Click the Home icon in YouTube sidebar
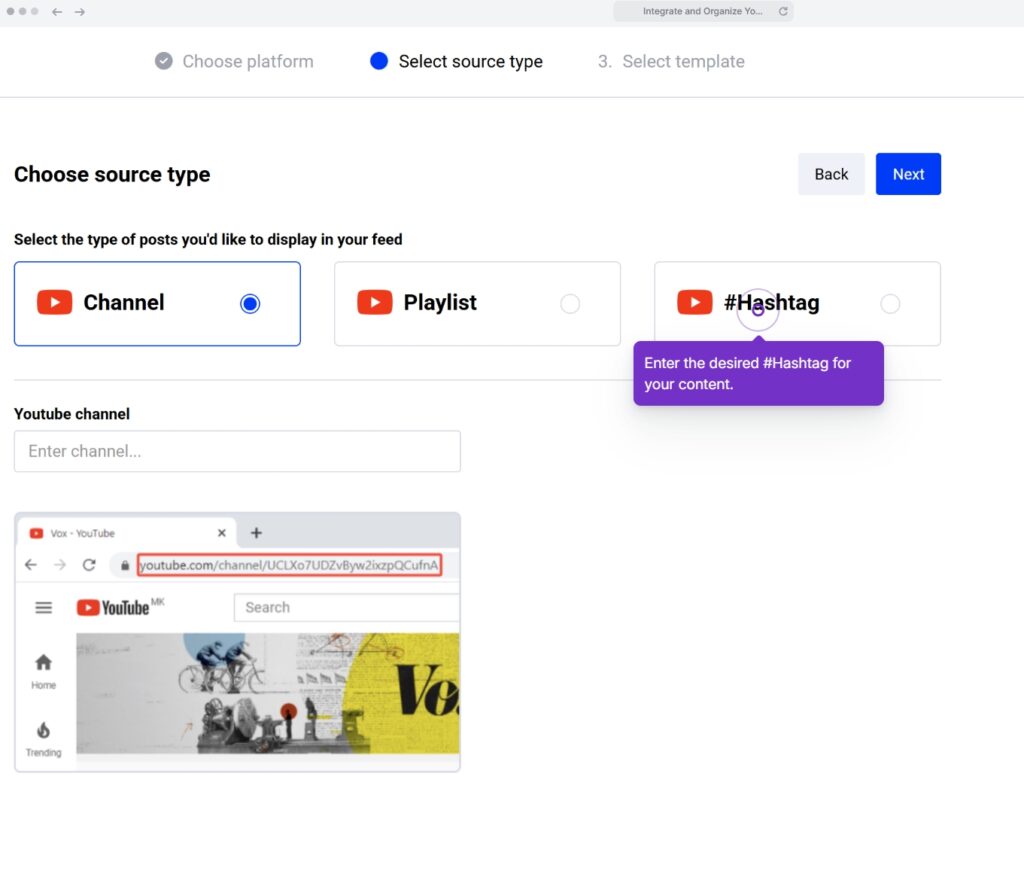This screenshot has height=874, width=1024. point(43,663)
